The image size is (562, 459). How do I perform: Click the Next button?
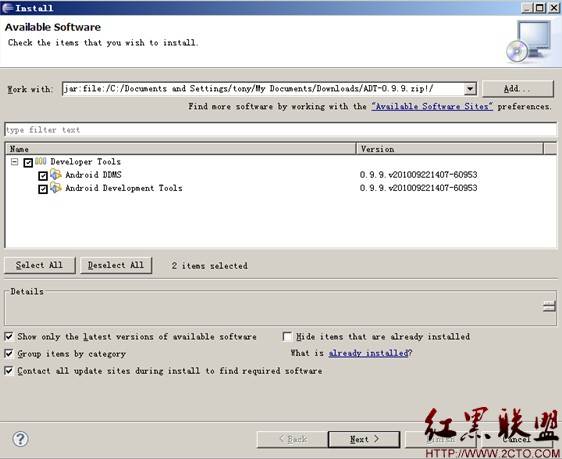click(364, 439)
